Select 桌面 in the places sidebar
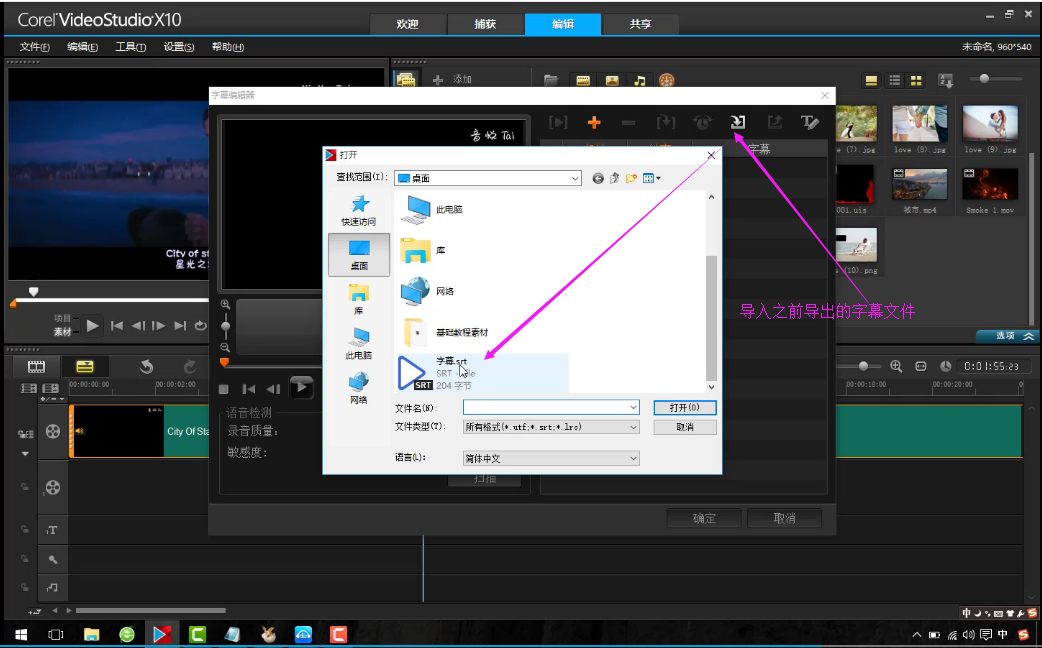Screen dimensions: 1042x648 coord(359,255)
